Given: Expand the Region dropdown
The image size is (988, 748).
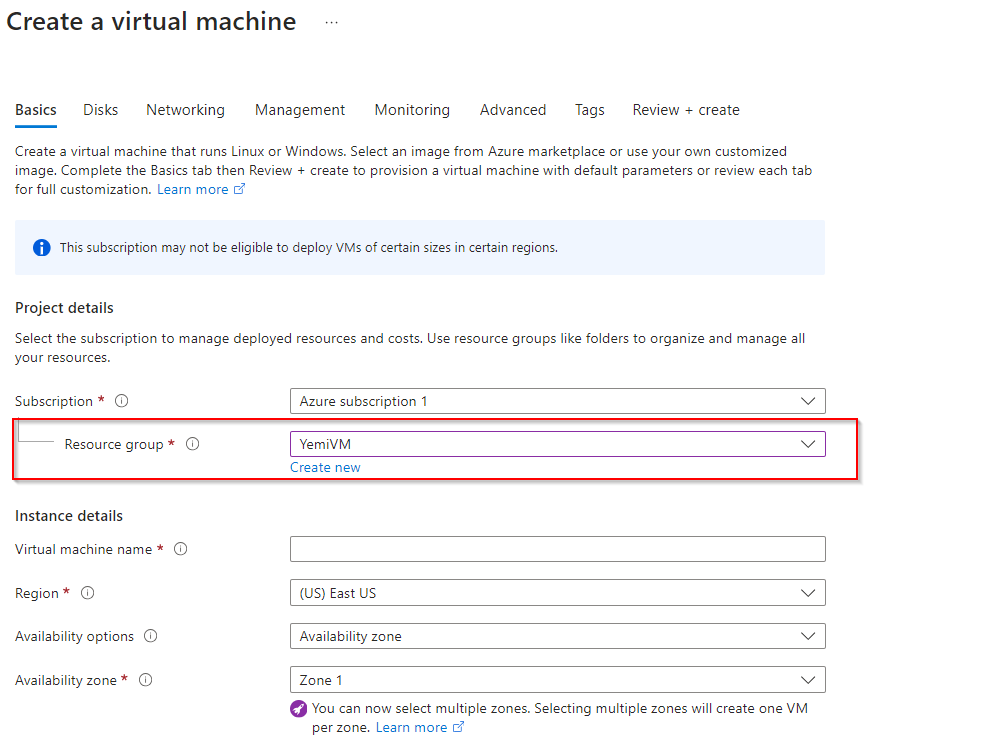Looking at the screenshot, I should coord(557,593).
